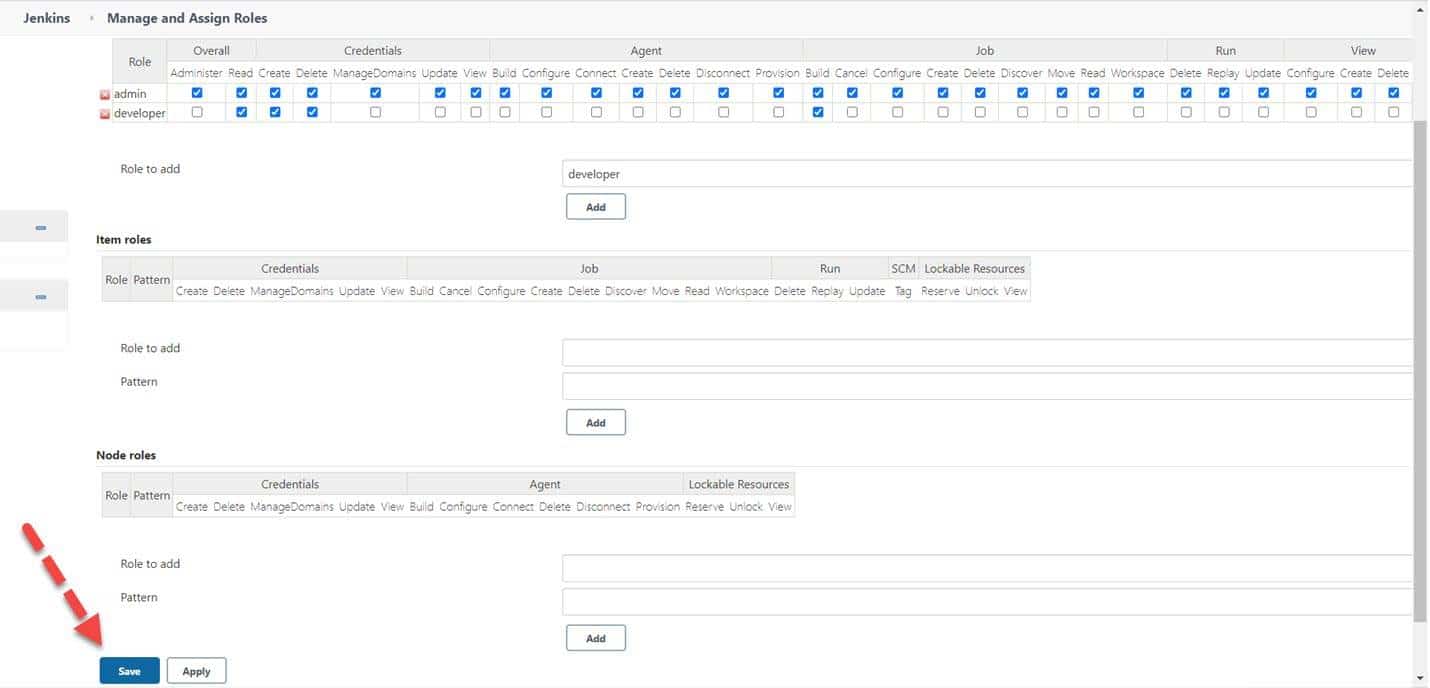The image size is (1430, 688).
Task: Open the Jenkins breadcrumb link
Action: tap(45, 17)
